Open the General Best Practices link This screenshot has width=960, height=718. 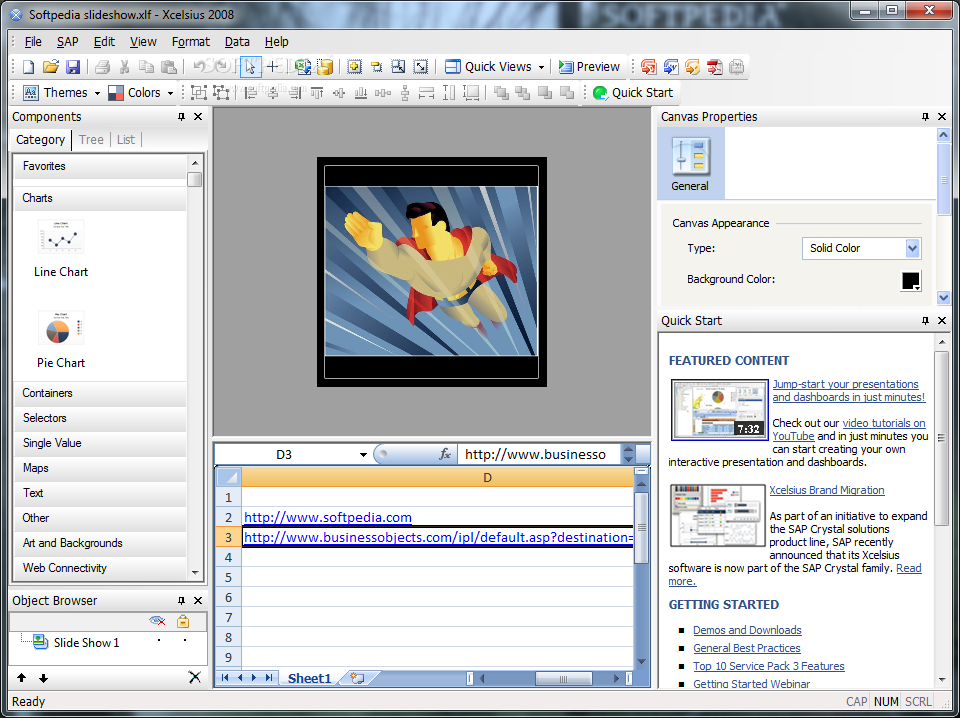746,648
